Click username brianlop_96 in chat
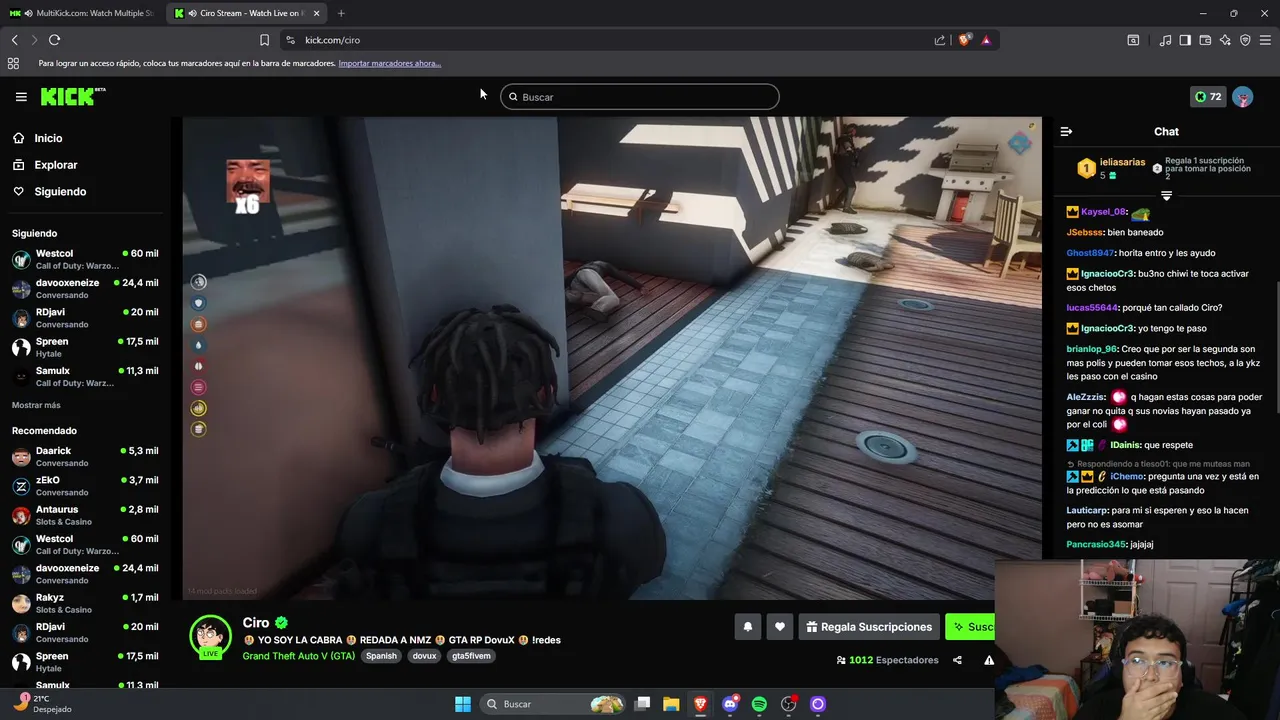The height and width of the screenshot is (720, 1280). [x=1091, y=349]
